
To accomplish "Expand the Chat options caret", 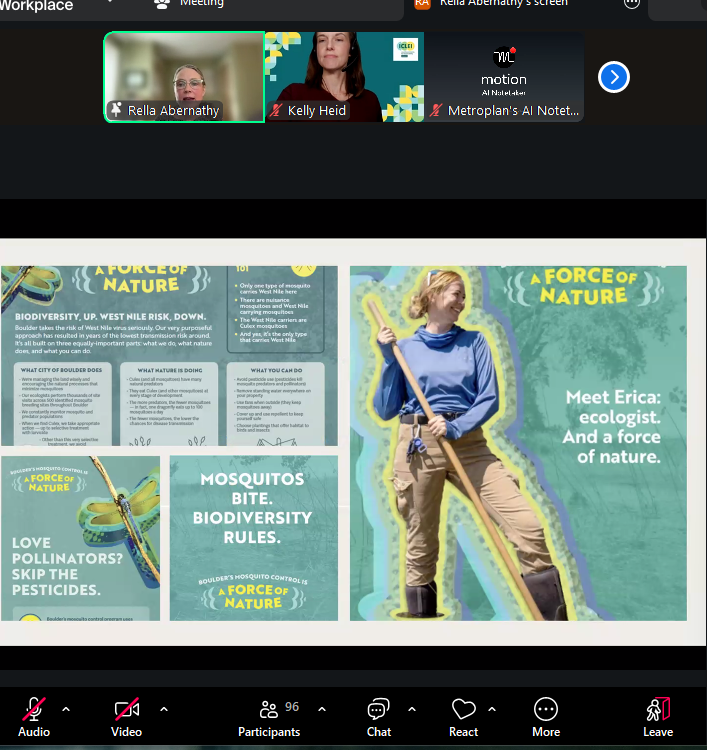I will (x=412, y=709).
